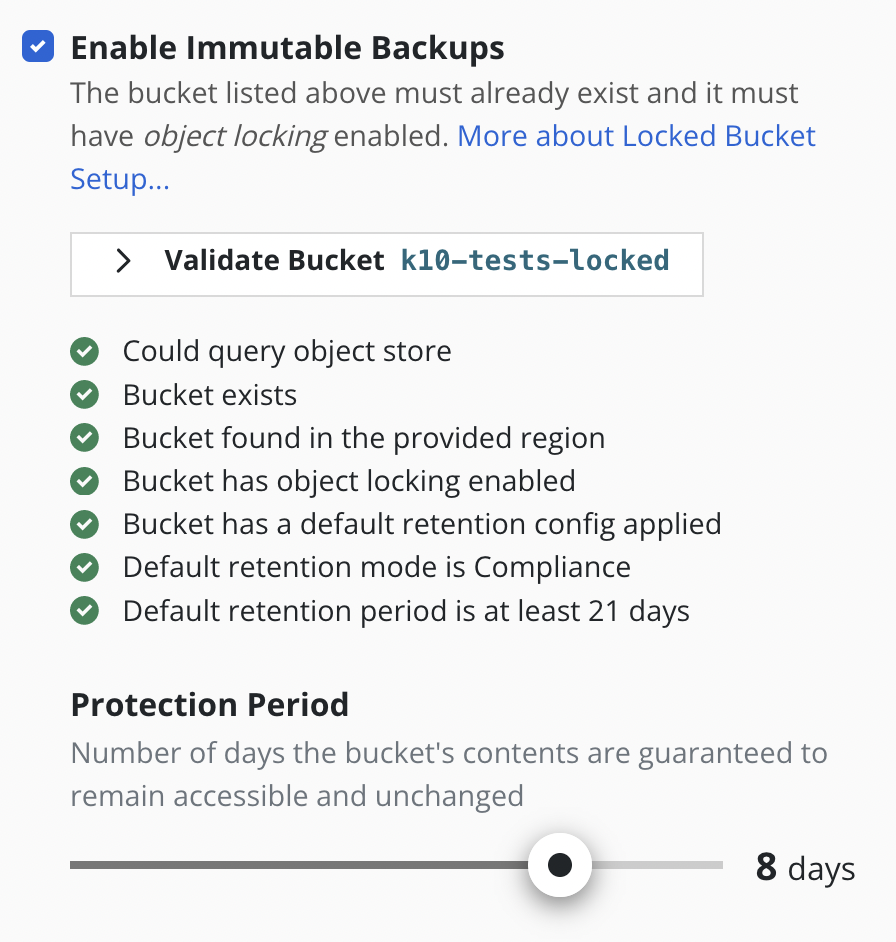This screenshot has height=942, width=896.
Task: Click the check icon for 'Bucket has object locking enabled'
Action: [85, 481]
